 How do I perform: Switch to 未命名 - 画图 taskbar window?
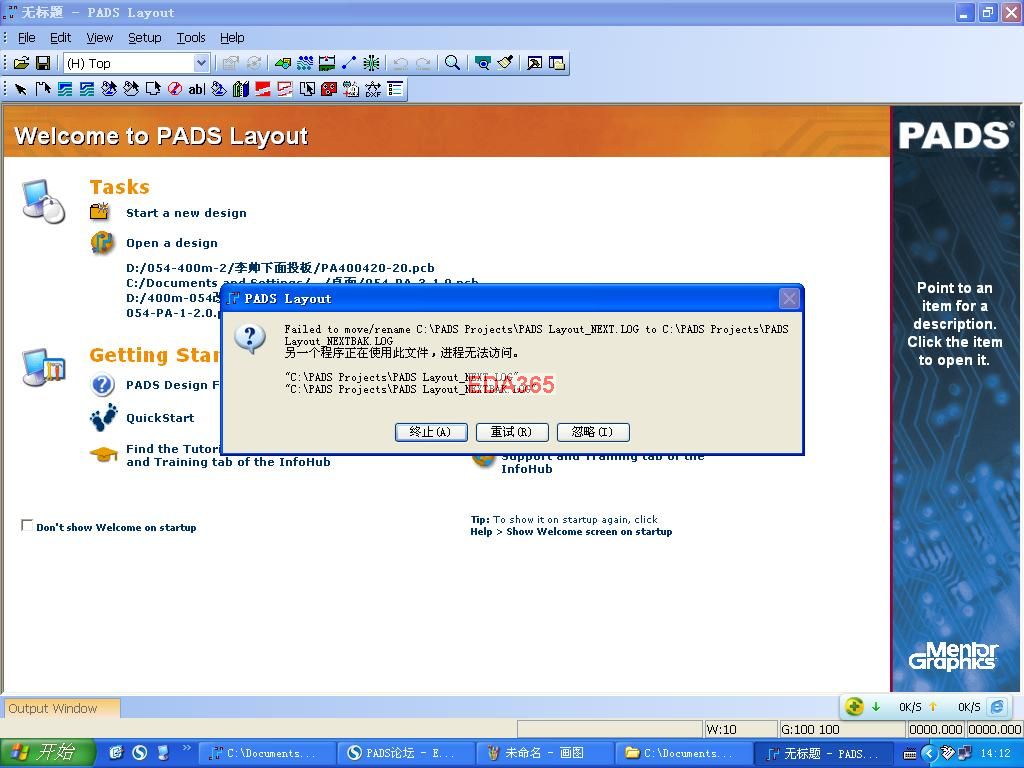coord(544,753)
